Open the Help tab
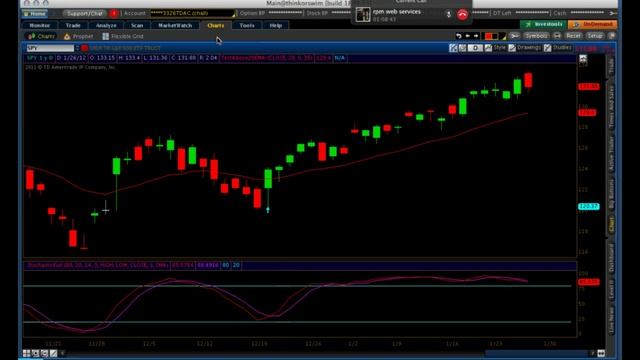 276,25
